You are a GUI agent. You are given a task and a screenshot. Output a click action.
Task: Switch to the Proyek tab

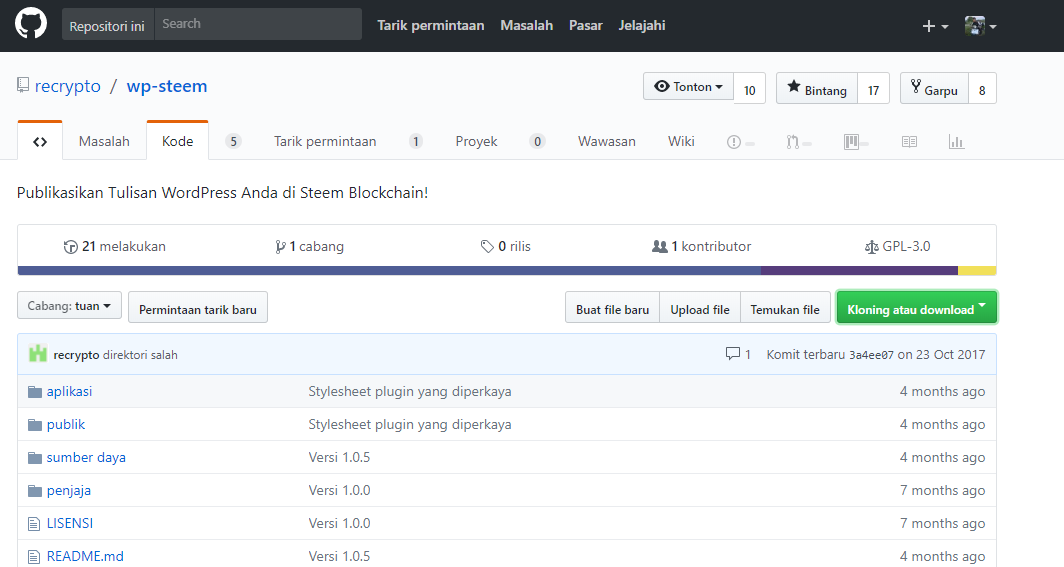476,141
